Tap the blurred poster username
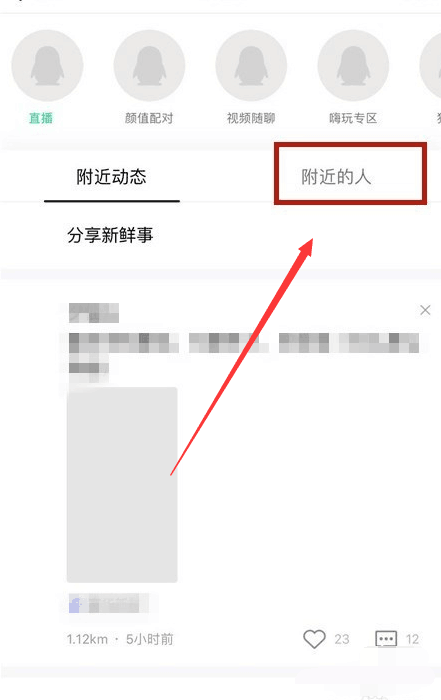 (94, 312)
